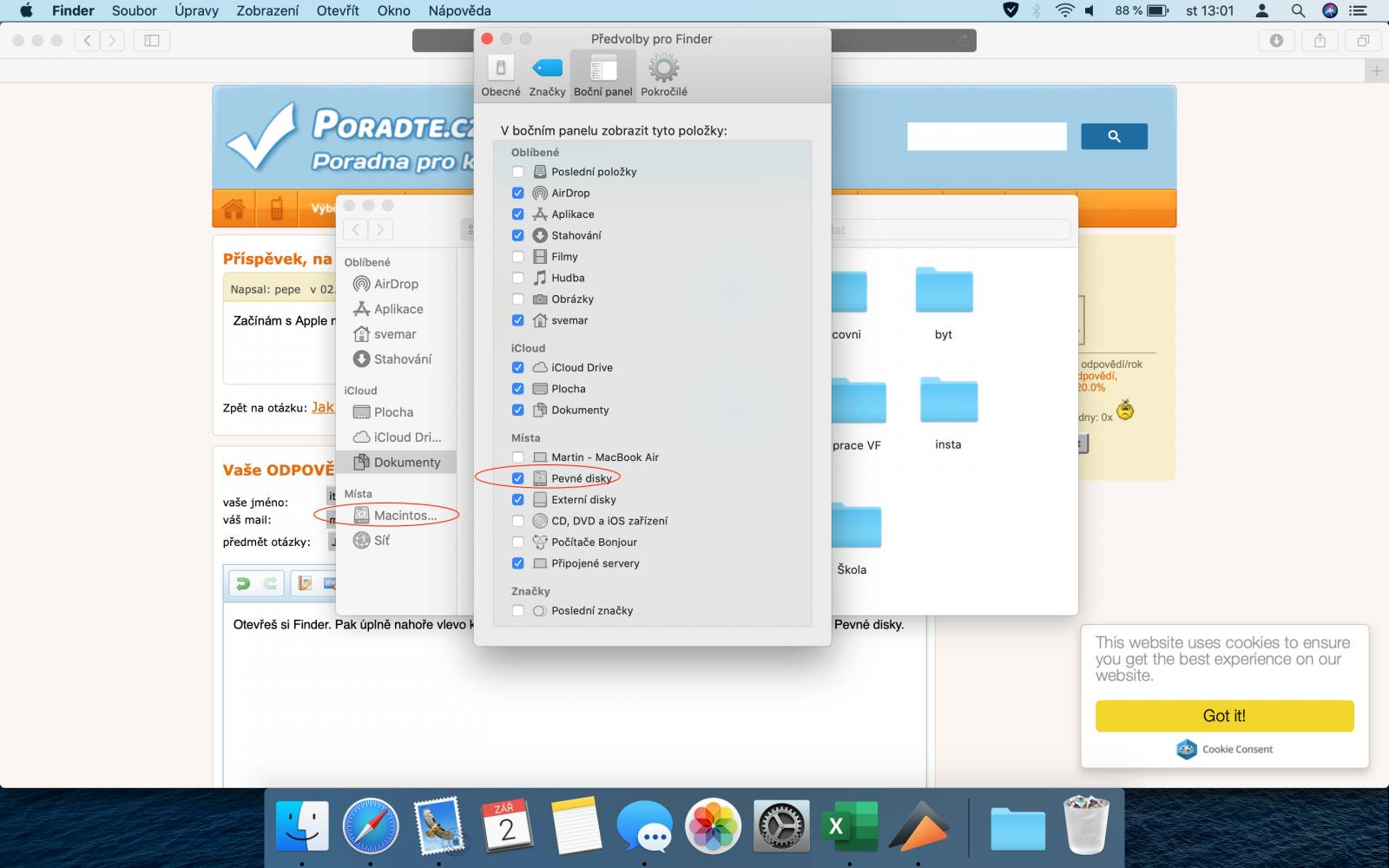This screenshot has width=1389, height=868.
Task: Open the Zobrazení menu
Action: point(267,10)
